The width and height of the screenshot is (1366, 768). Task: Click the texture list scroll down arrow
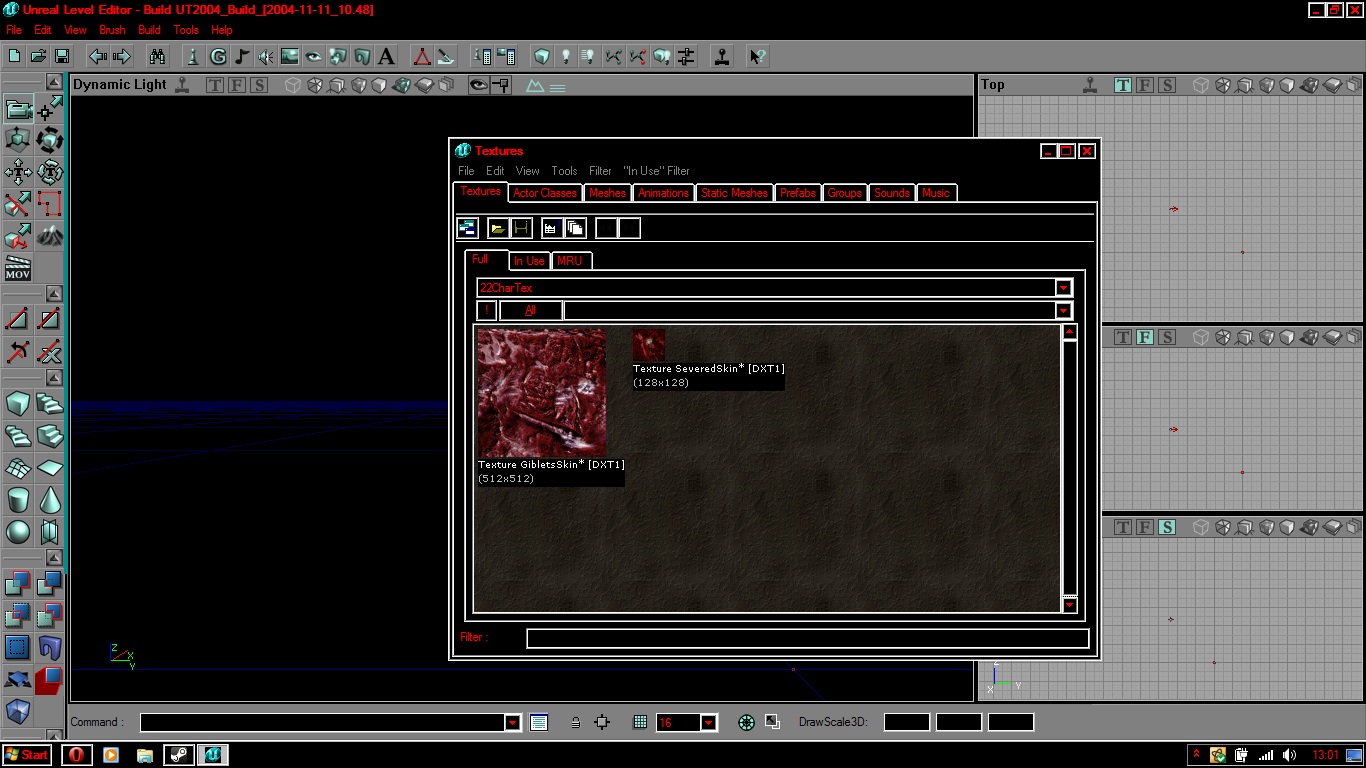[x=1069, y=604]
